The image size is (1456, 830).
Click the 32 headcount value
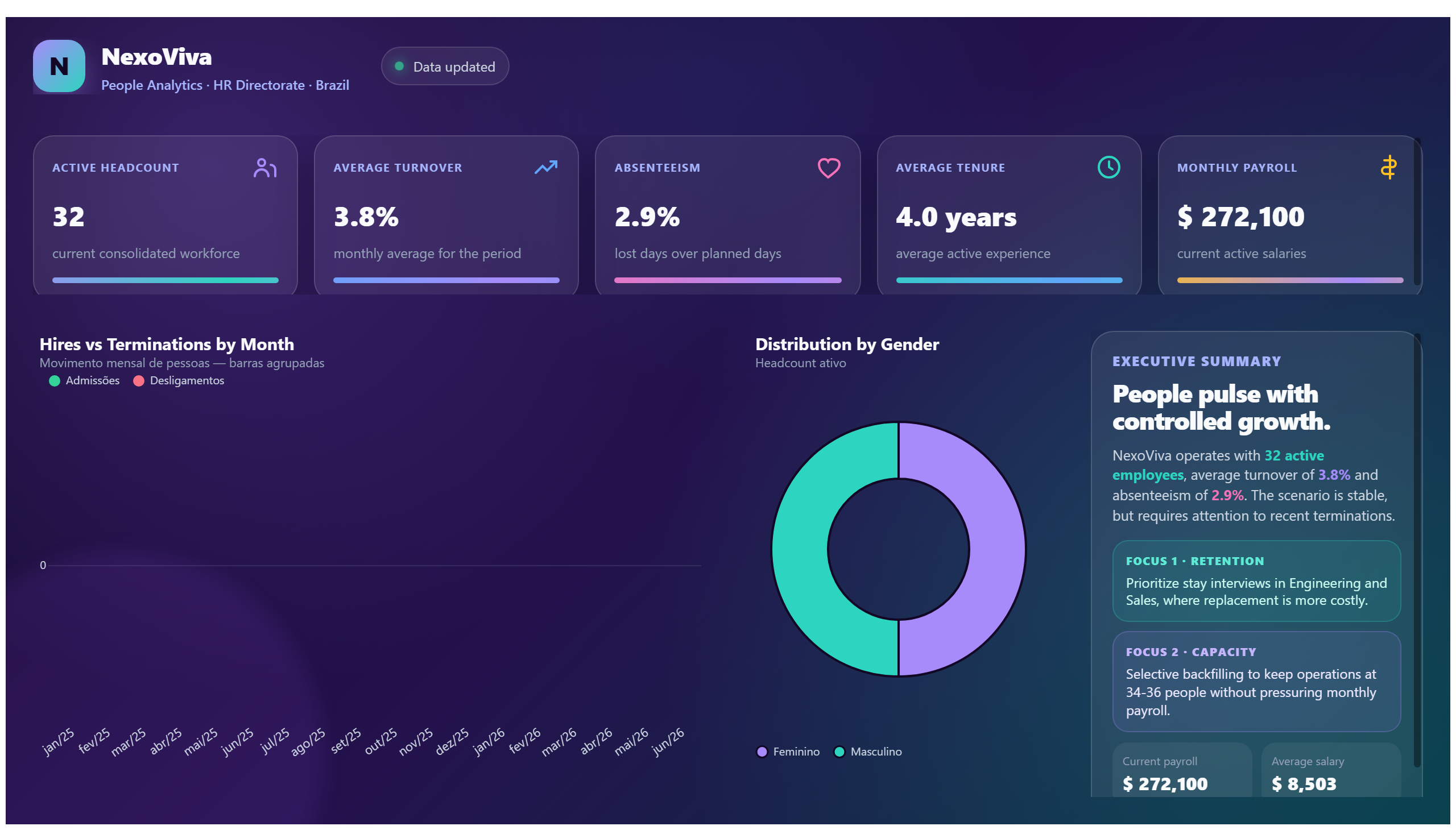click(68, 217)
